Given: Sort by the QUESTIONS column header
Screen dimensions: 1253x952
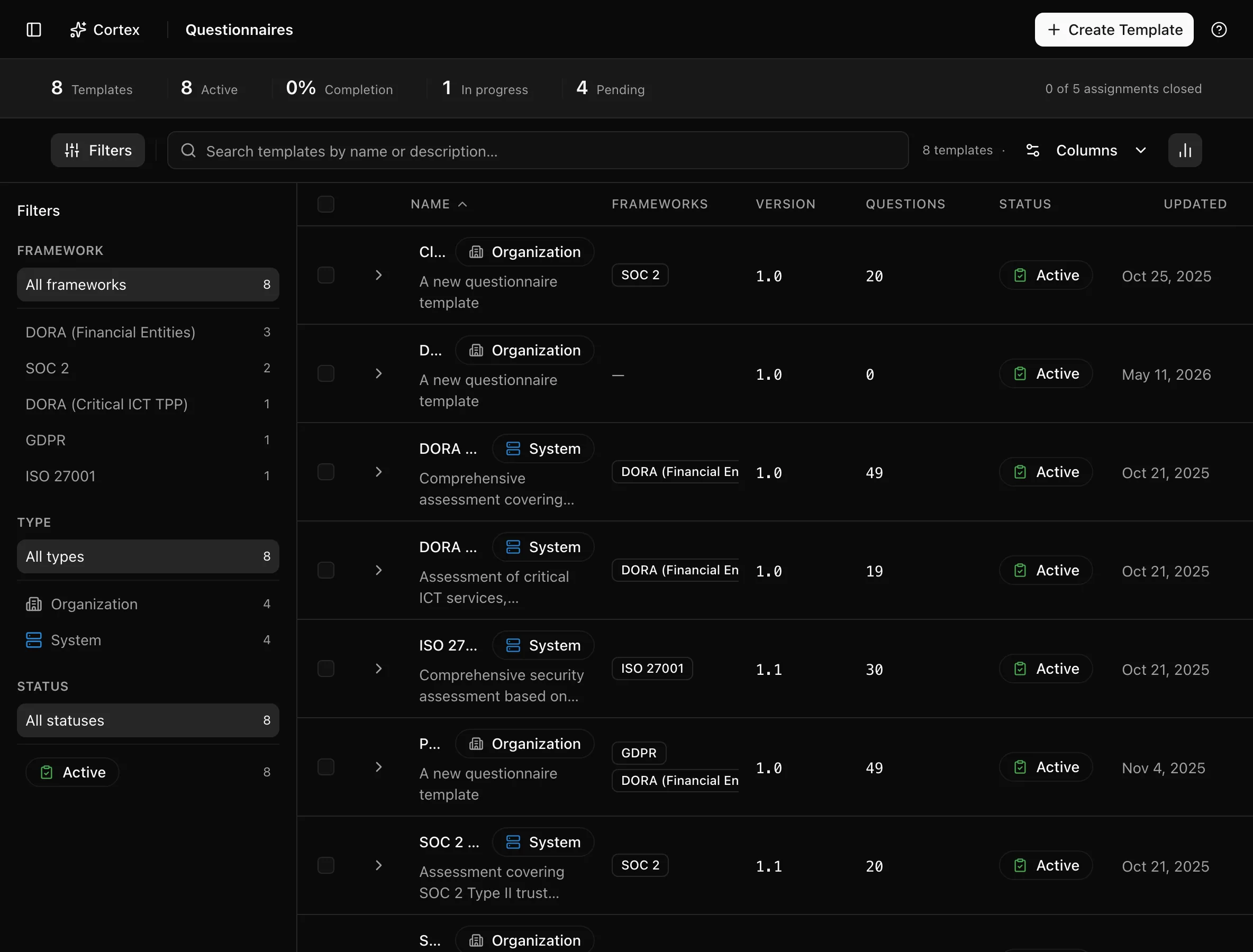Looking at the screenshot, I should point(905,204).
